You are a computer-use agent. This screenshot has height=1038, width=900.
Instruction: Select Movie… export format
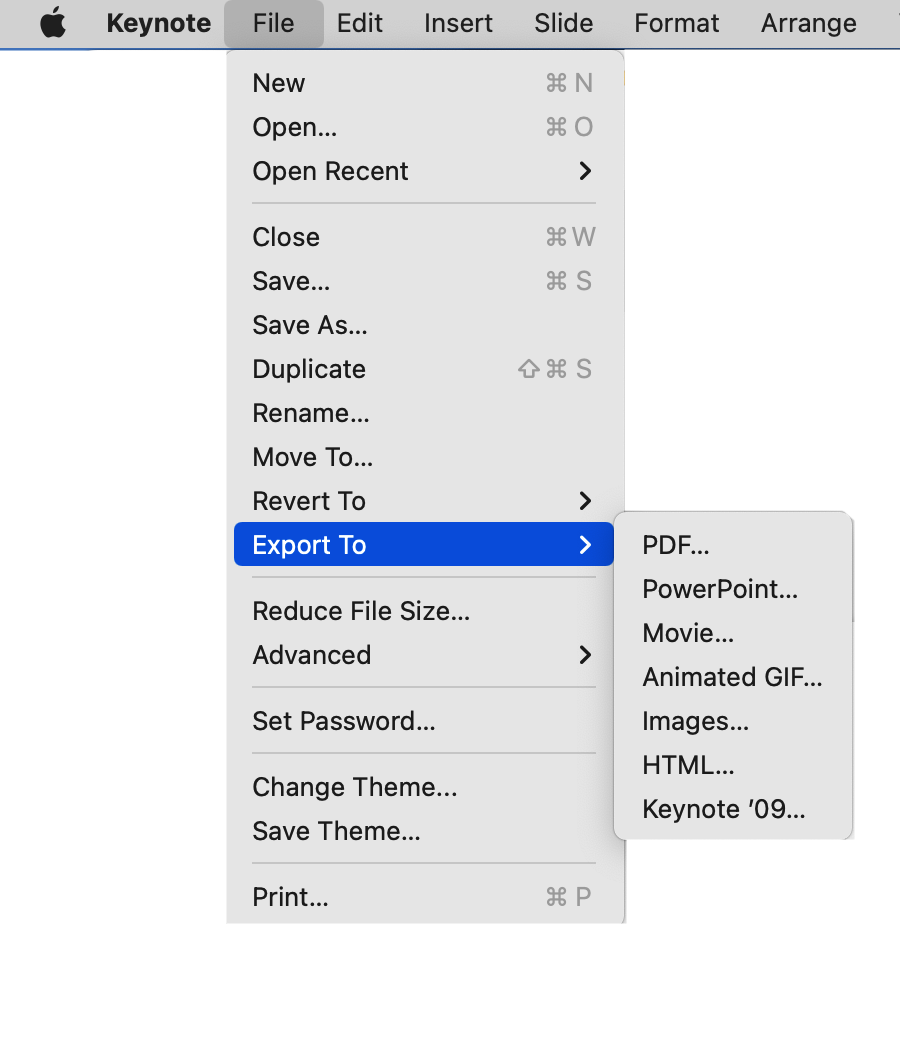click(x=688, y=633)
